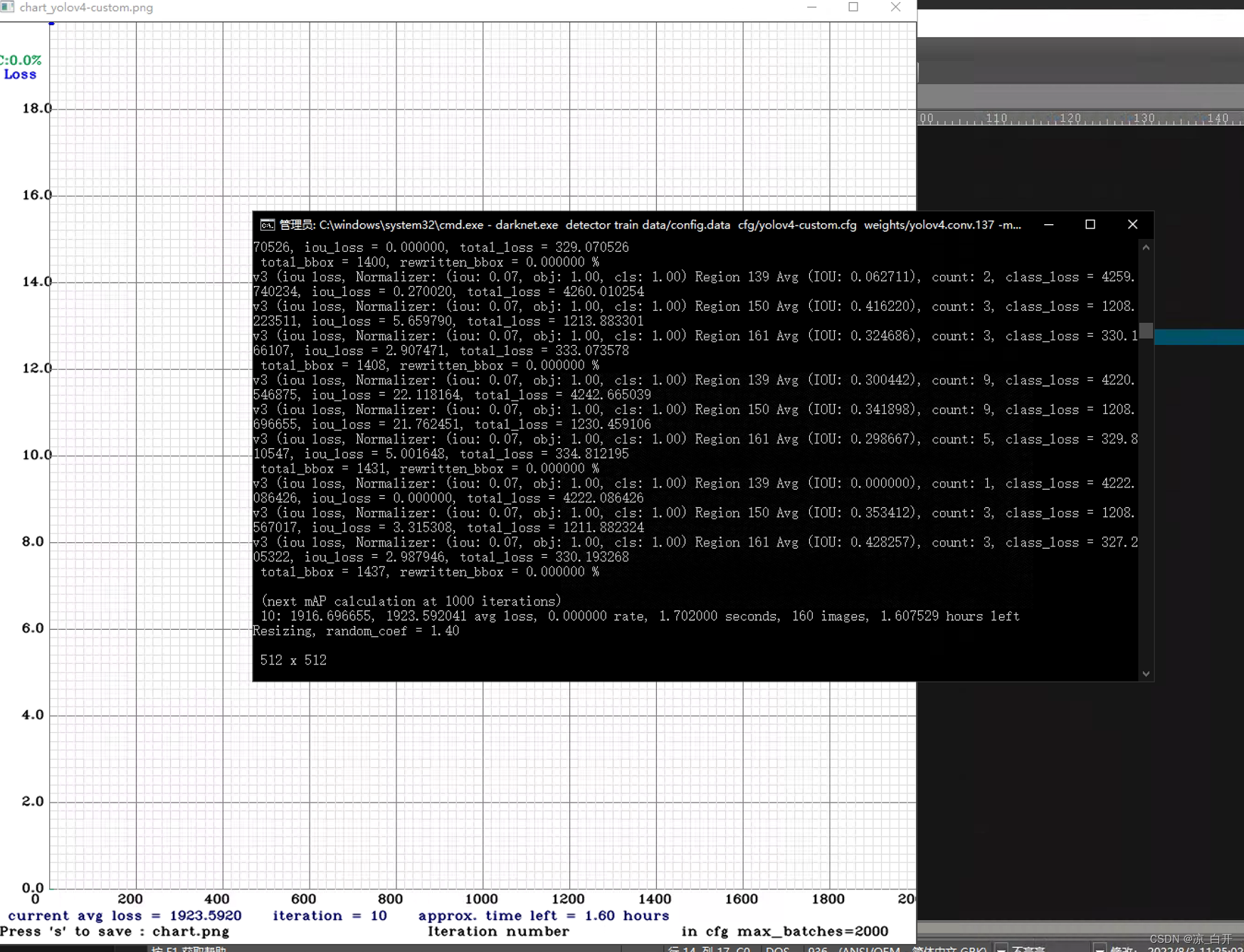Click 'in cfg max_batches=2000' text
The width and height of the screenshot is (1244, 952).
click(784, 931)
